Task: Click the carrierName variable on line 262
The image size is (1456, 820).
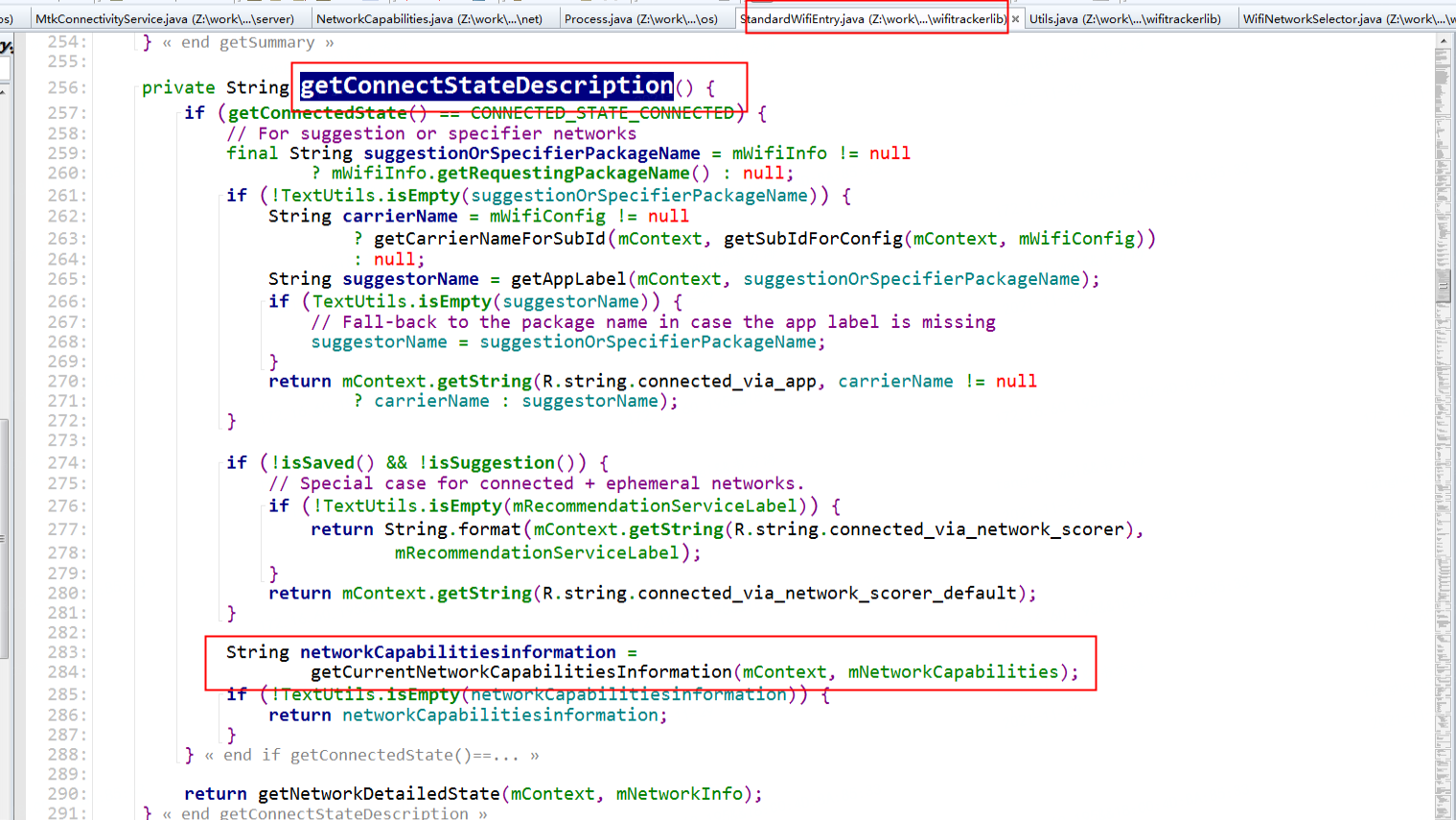Action: [x=400, y=217]
